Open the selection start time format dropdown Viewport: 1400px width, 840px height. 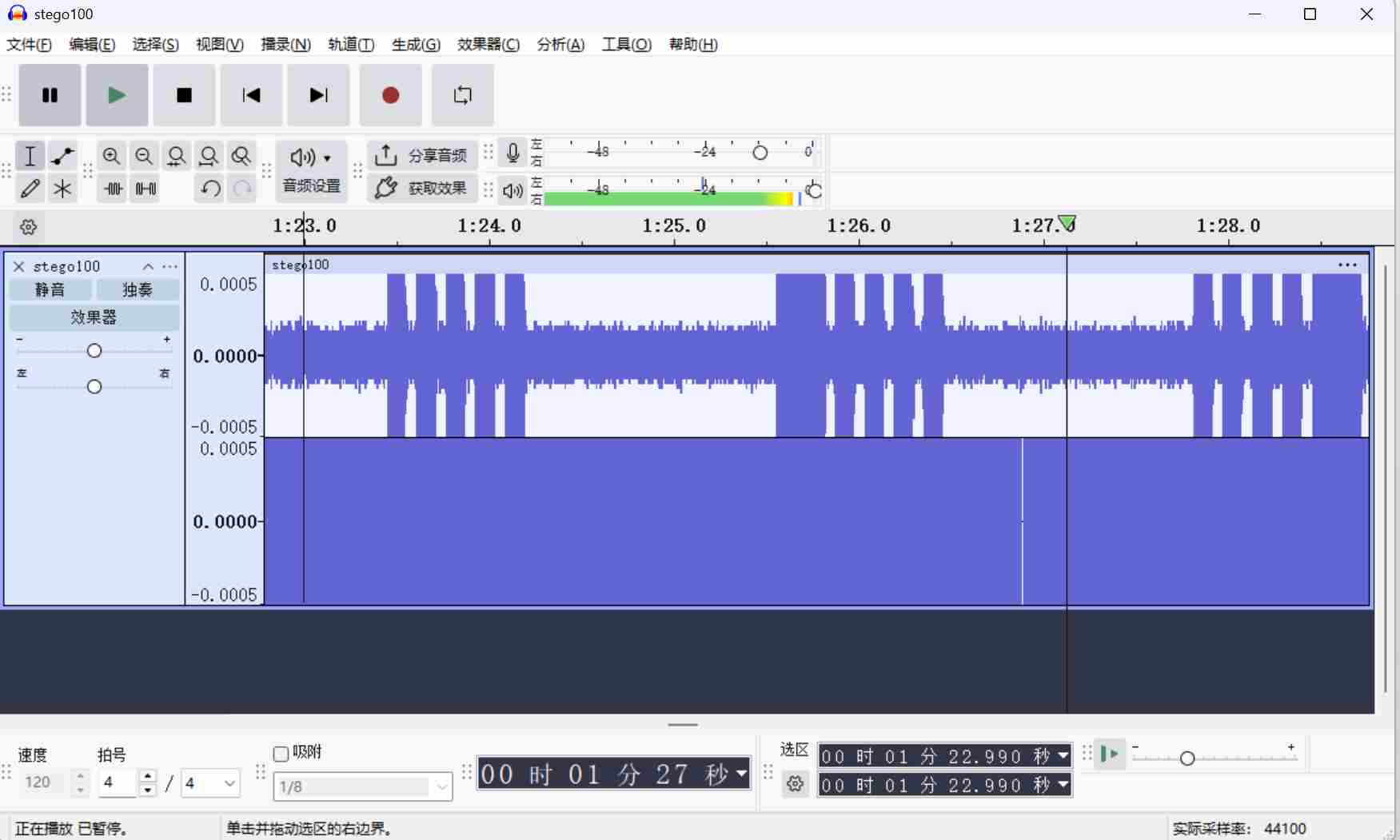[x=1063, y=756]
